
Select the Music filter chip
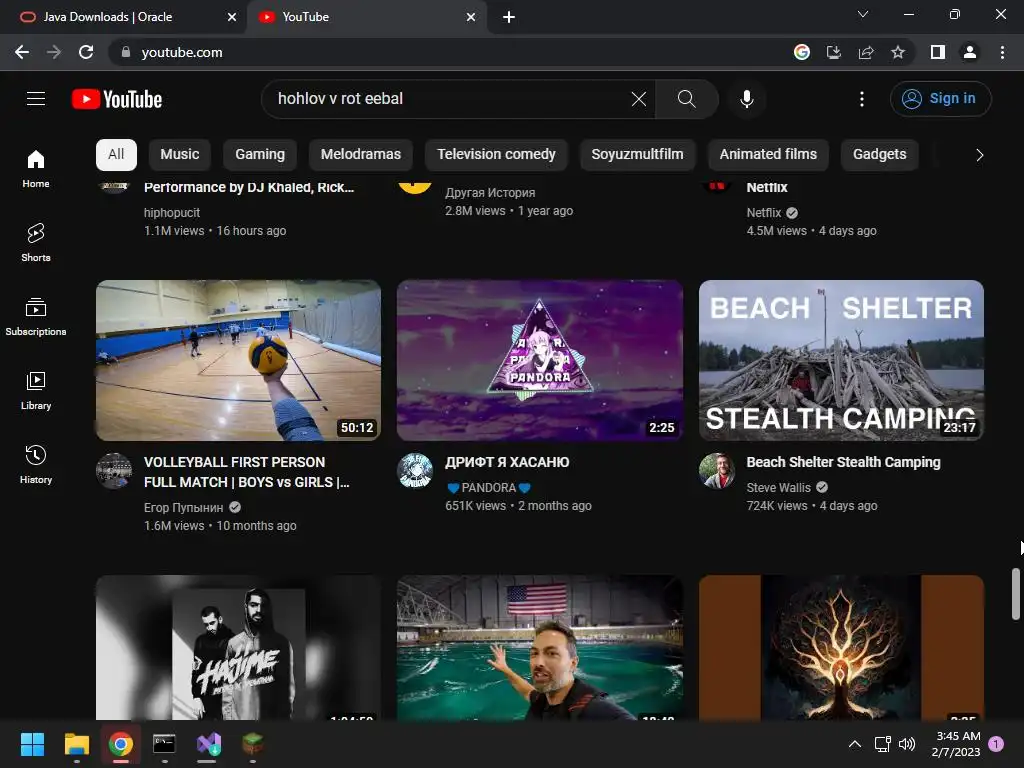pyautogui.click(x=180, y=155)
